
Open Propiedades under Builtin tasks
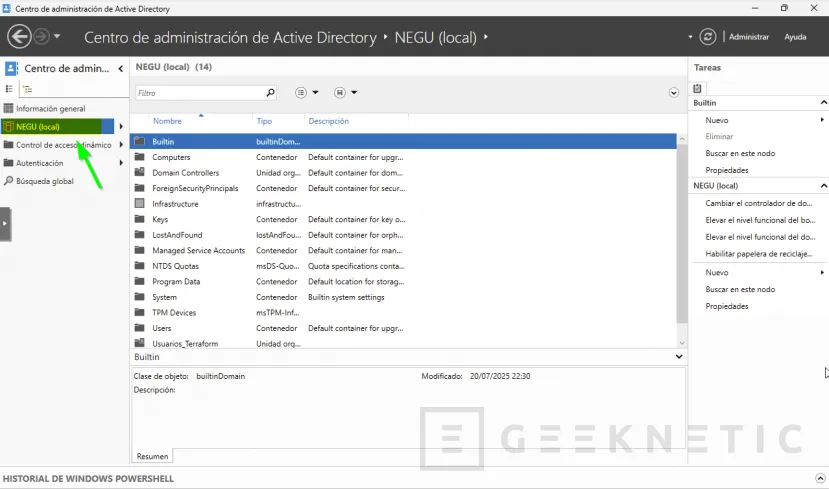[726, 170]
